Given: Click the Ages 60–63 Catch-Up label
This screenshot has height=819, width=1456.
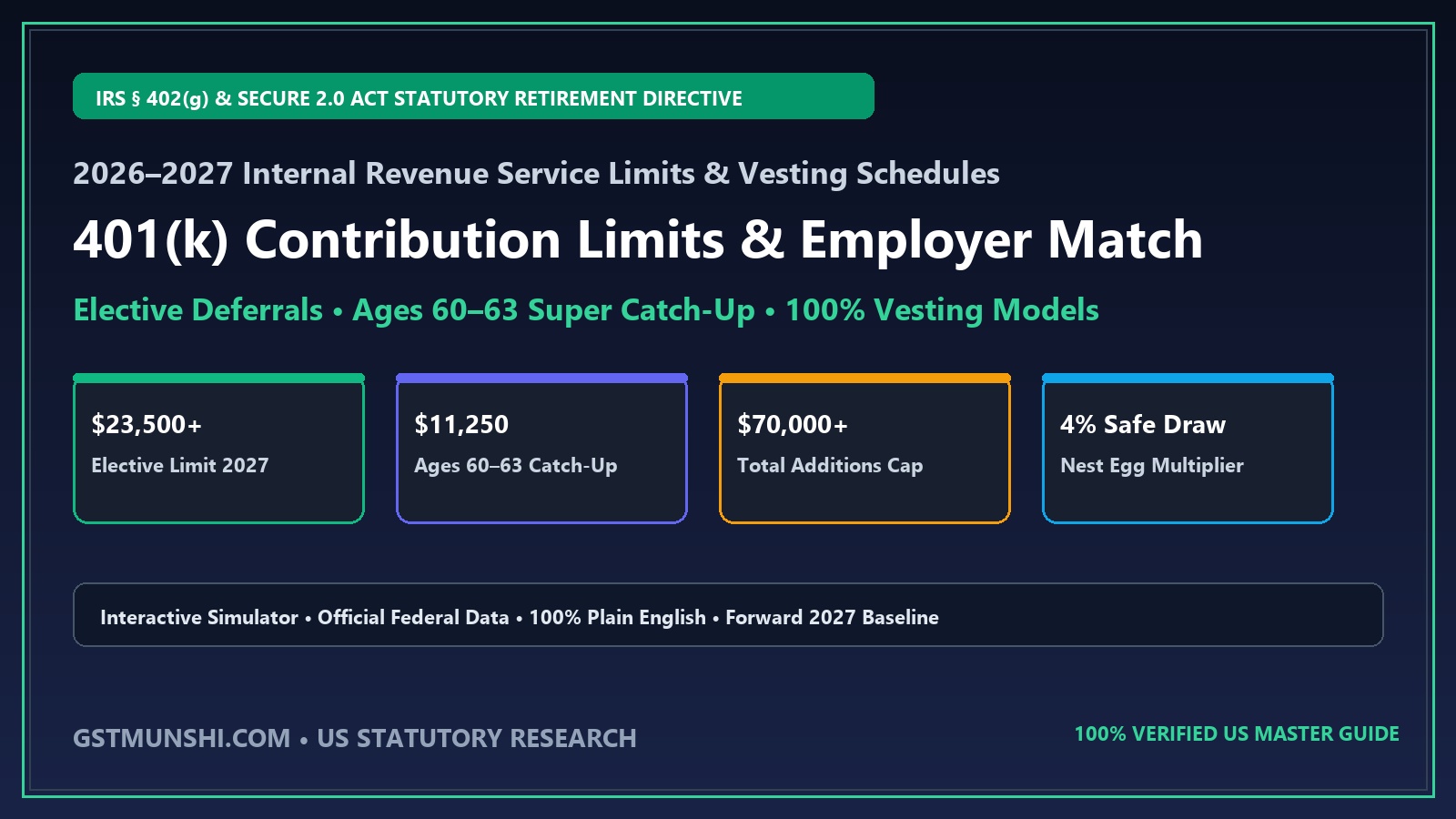Looking at the screenshot, I should [516, 465].
